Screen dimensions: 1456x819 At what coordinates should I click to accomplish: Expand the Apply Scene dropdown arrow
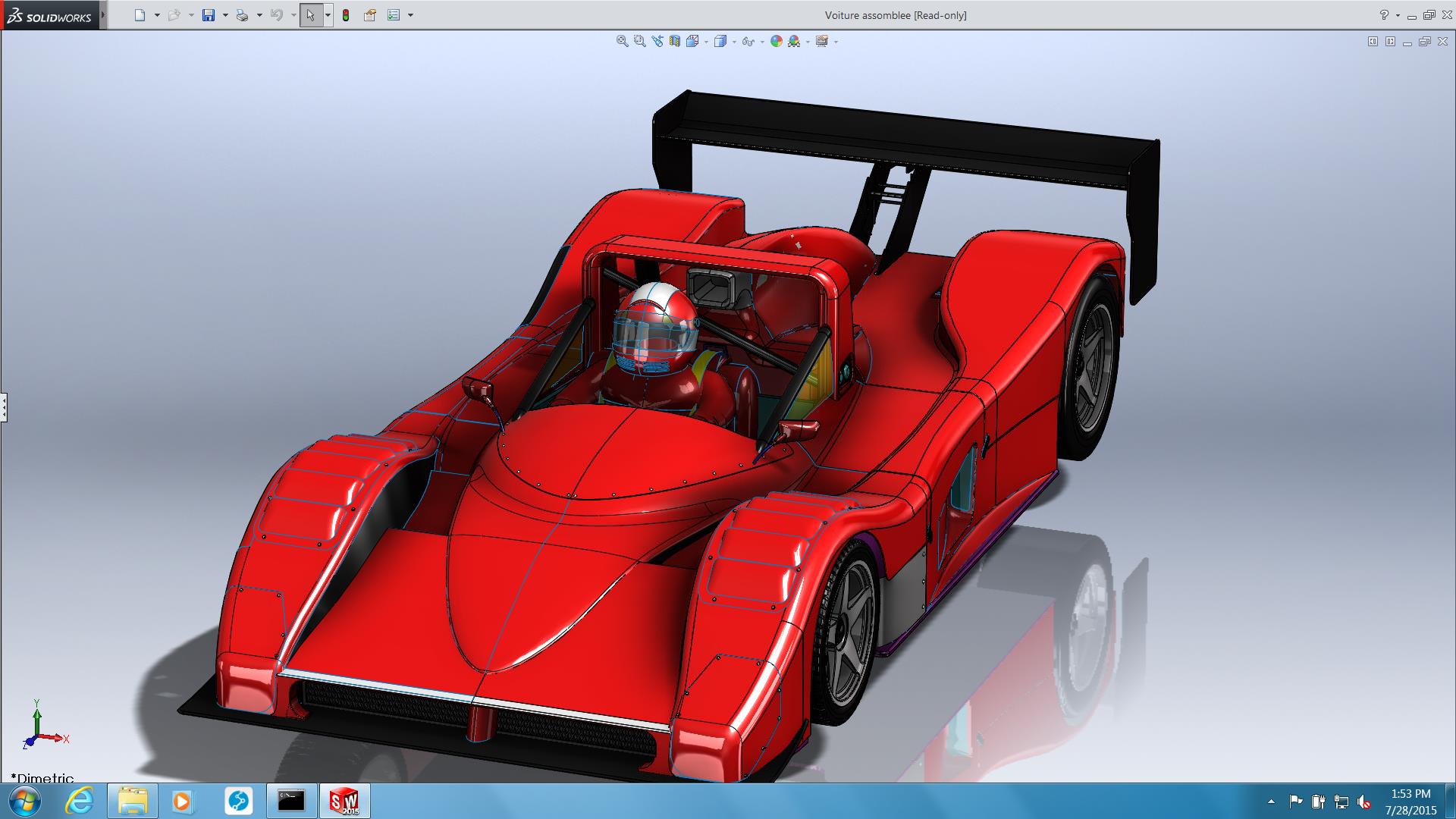pyautogui.click(x=808, y=42)
